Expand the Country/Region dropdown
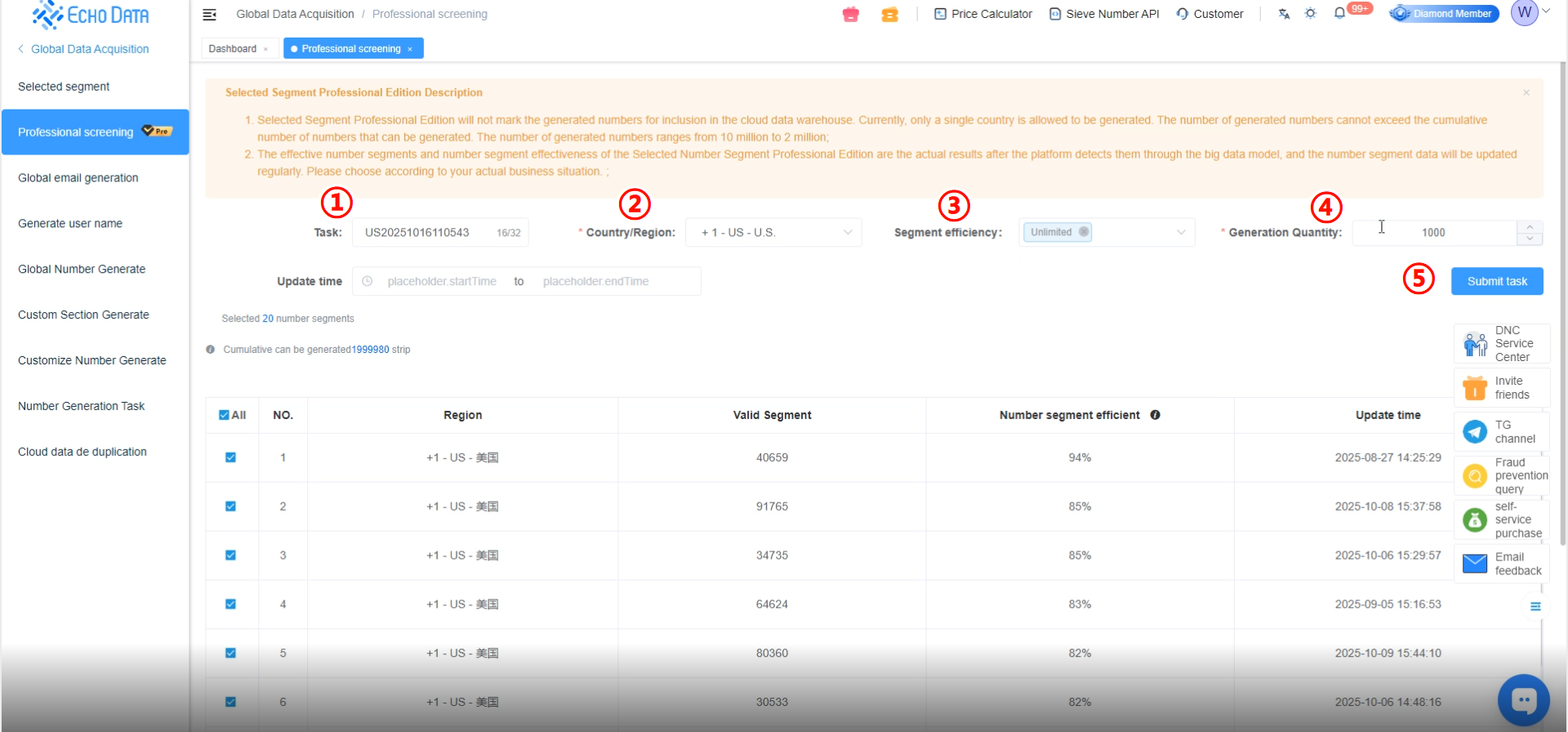The image size is (1568, 732). click(x=773, y=233)
